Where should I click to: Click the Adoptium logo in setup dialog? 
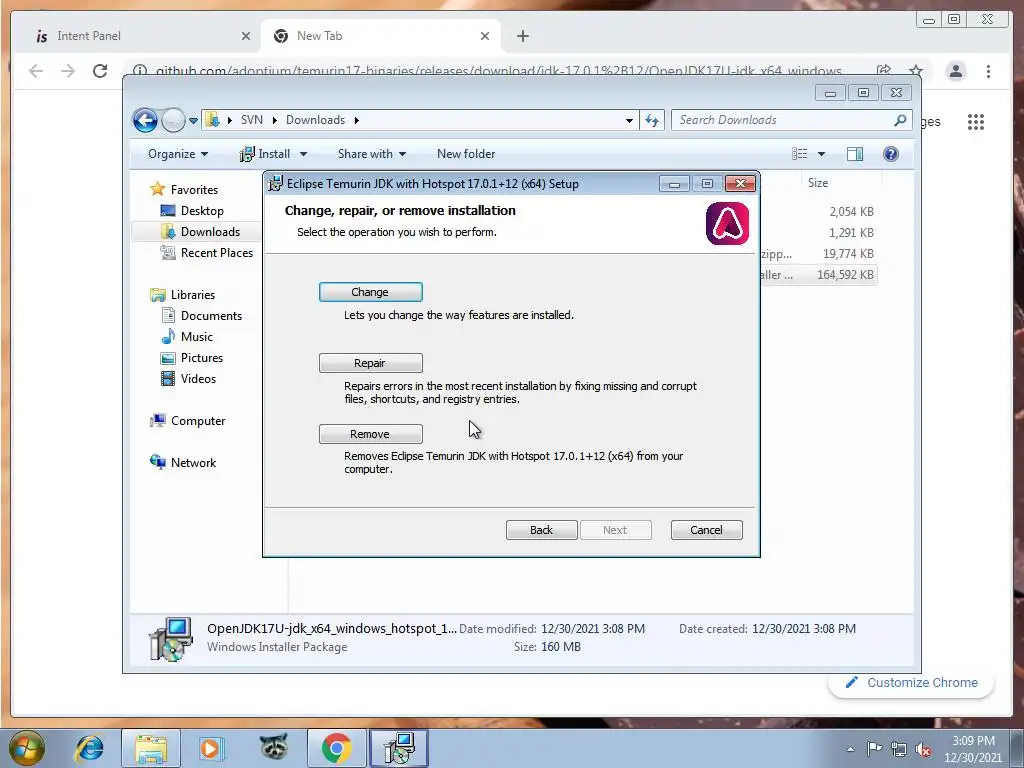728,224
